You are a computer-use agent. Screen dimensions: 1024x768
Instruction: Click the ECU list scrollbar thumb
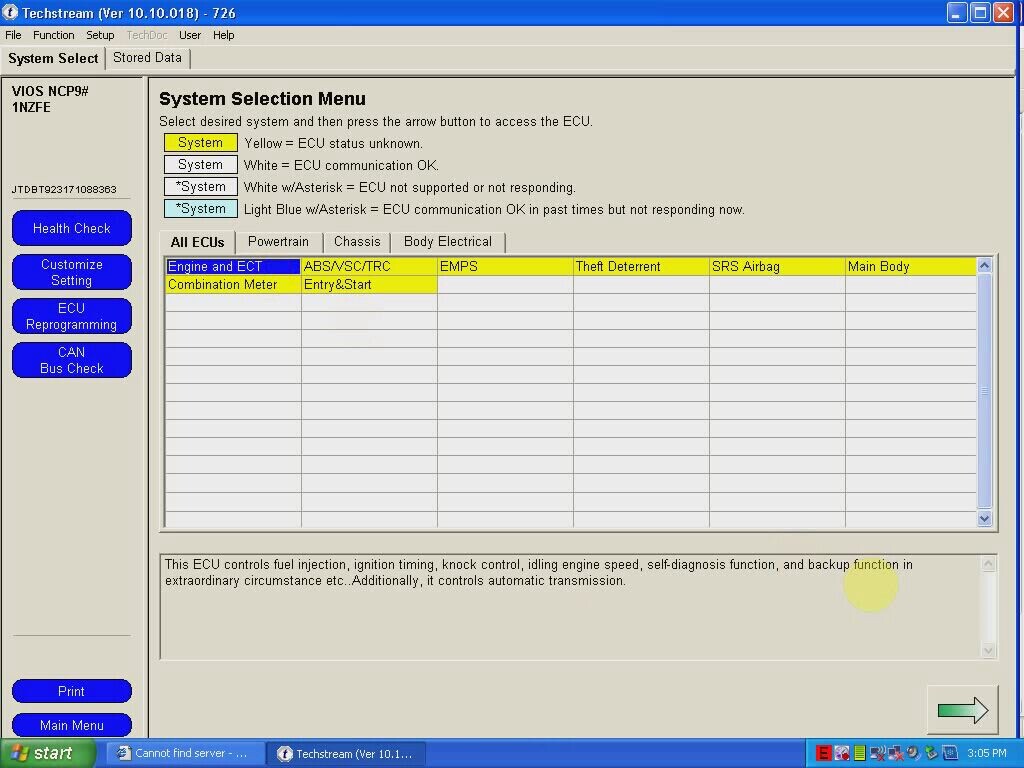985,391
